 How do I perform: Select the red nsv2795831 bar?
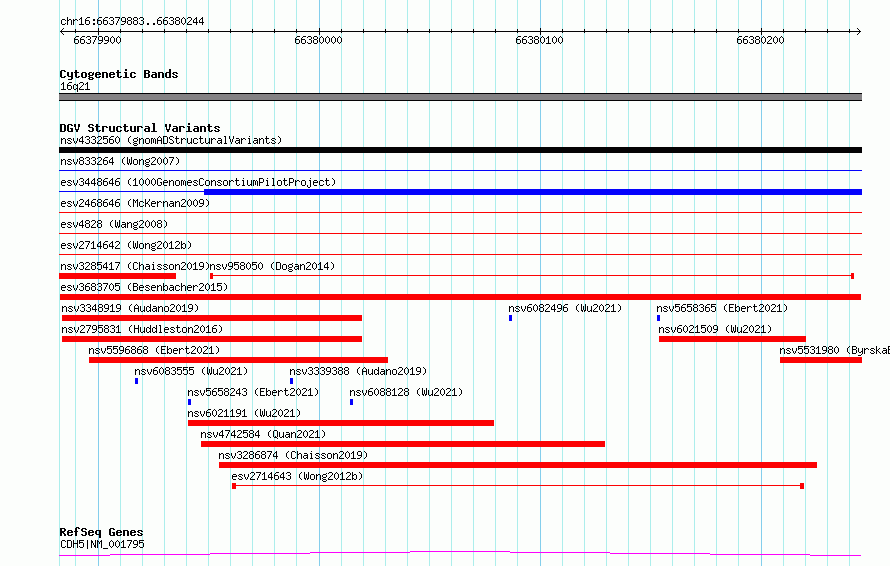[212, 339]
